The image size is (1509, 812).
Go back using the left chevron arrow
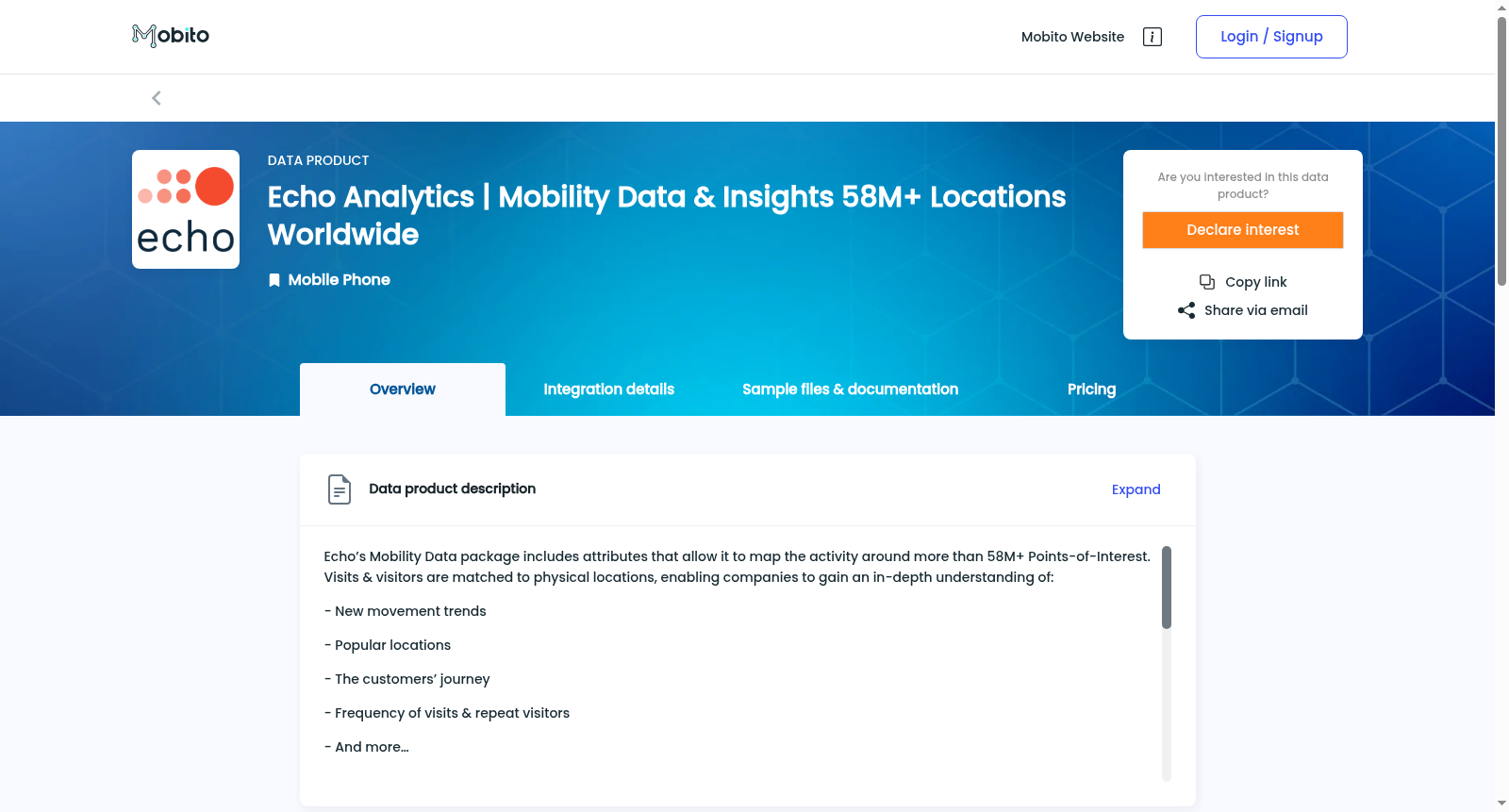tap(157, 98)
